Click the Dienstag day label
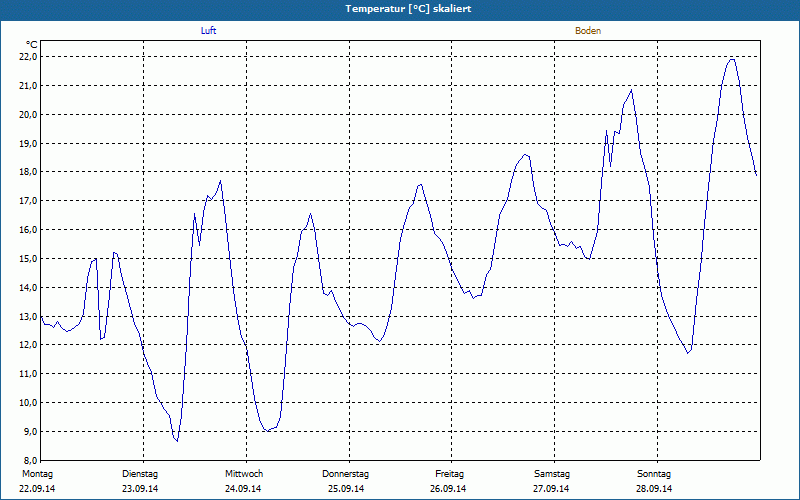The image size is (800, 500). [x=140, y=474]
